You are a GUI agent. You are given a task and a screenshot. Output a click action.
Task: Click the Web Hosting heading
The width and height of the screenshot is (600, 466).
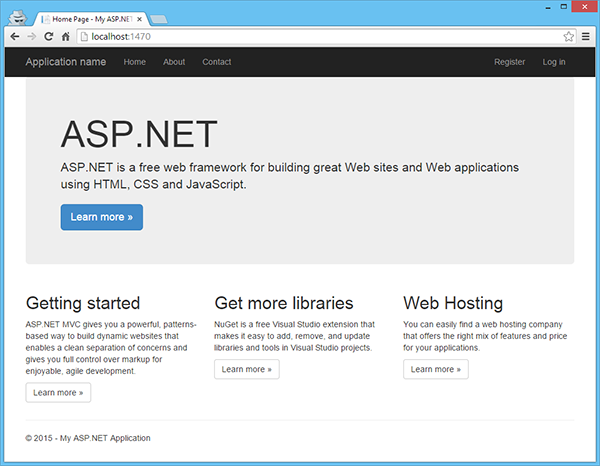(453, 303)
